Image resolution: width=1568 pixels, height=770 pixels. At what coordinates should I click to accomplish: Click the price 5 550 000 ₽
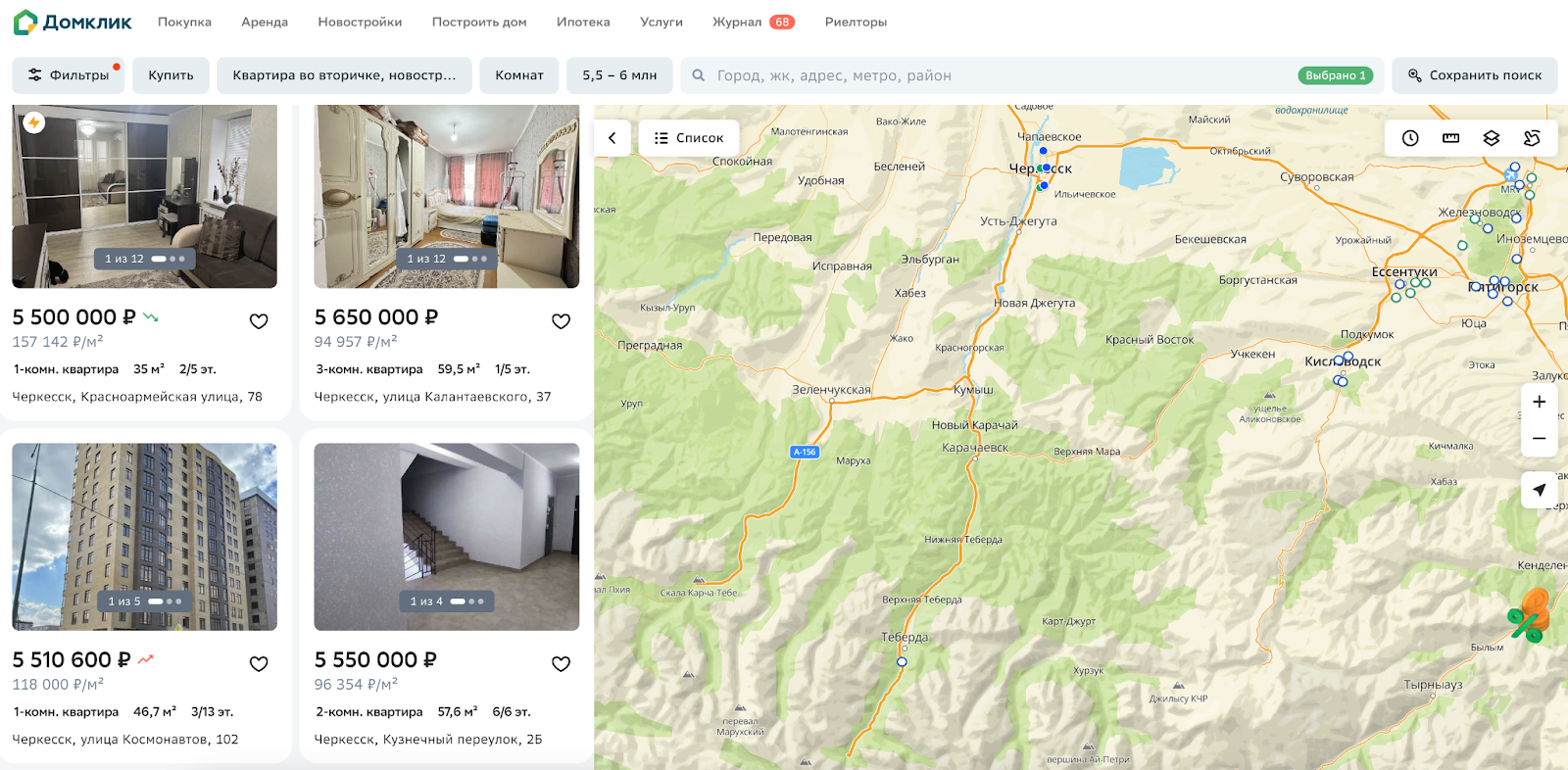click(x=375, y=660)
